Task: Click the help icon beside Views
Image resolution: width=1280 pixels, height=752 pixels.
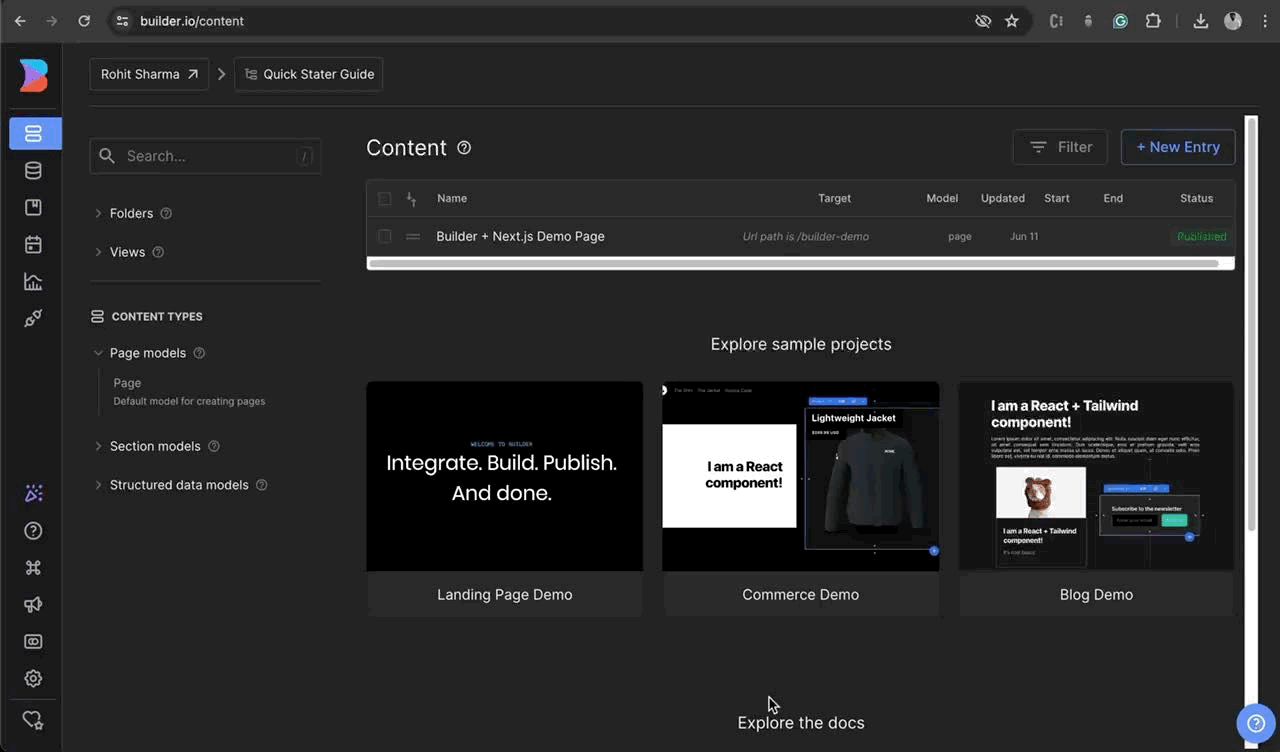Action: point(158,252)
